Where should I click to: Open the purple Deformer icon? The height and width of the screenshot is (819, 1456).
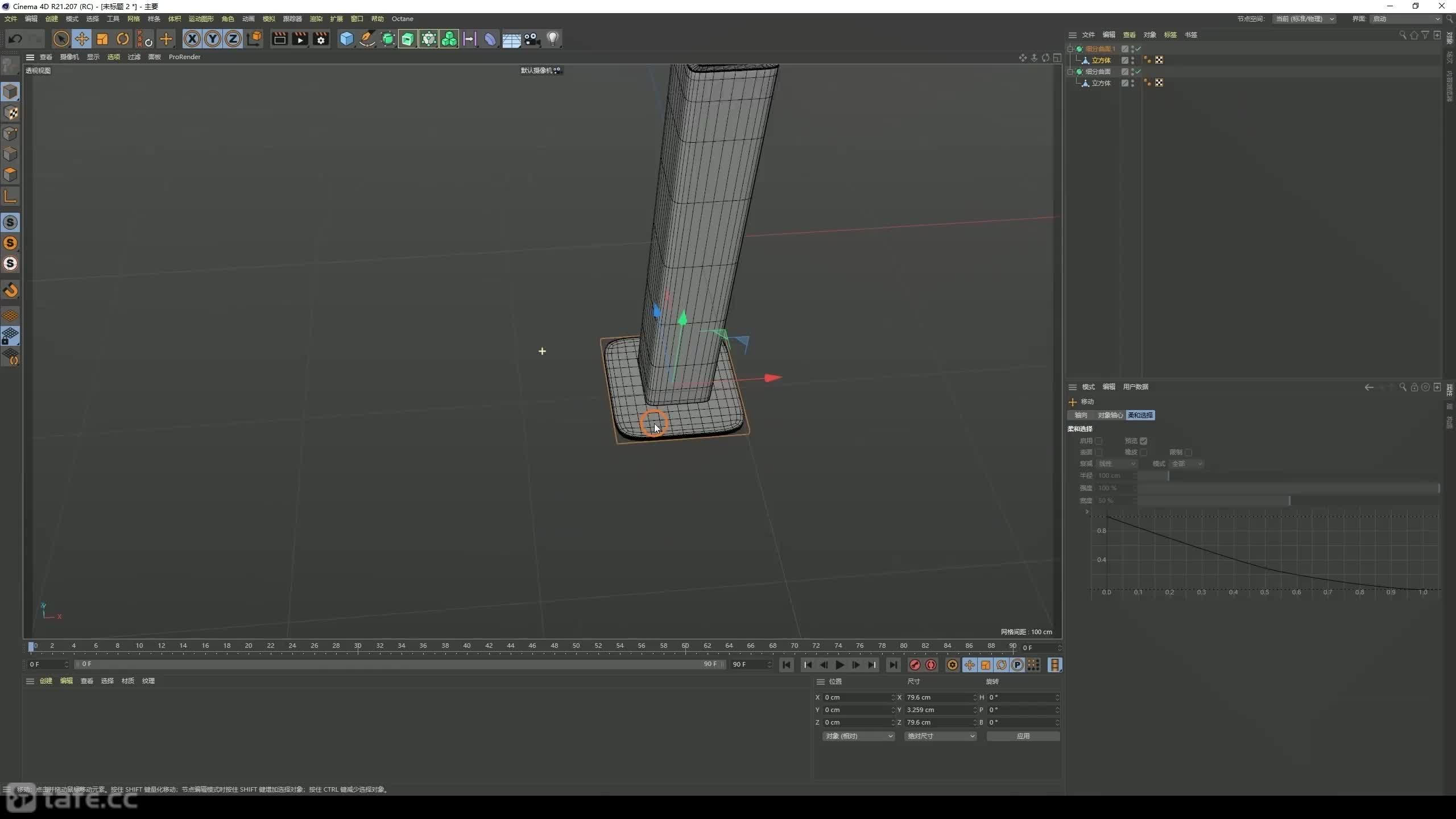click(x=490, y=39)
